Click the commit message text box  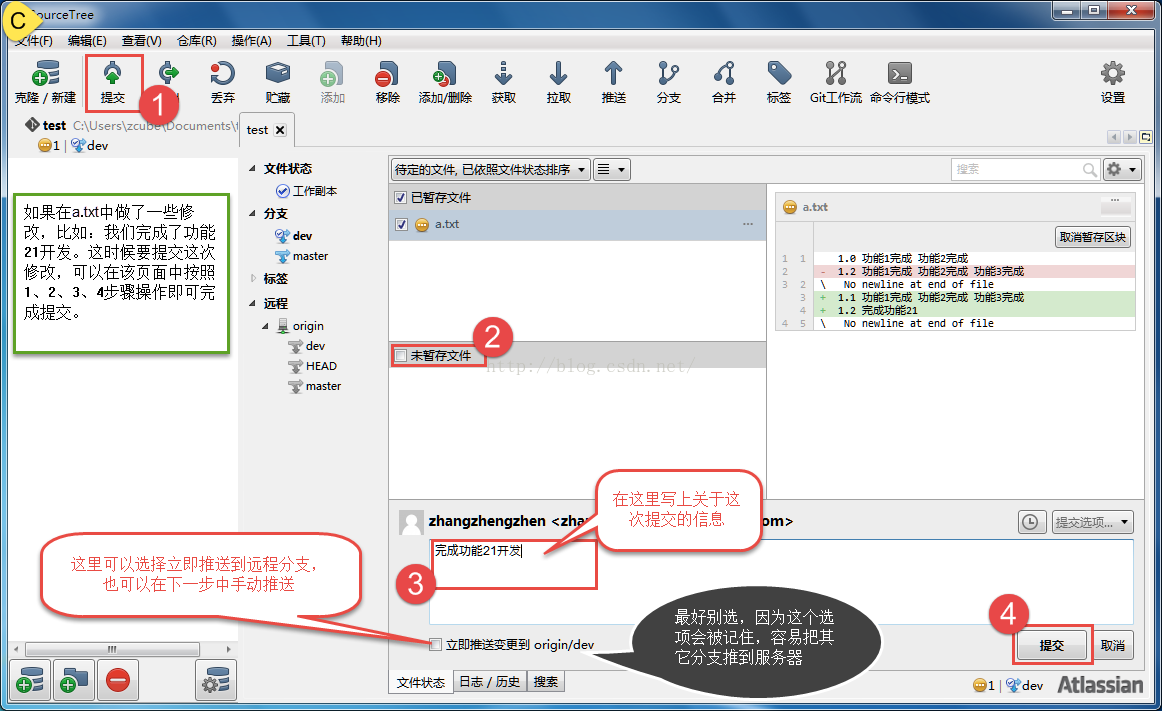point(781,582)
